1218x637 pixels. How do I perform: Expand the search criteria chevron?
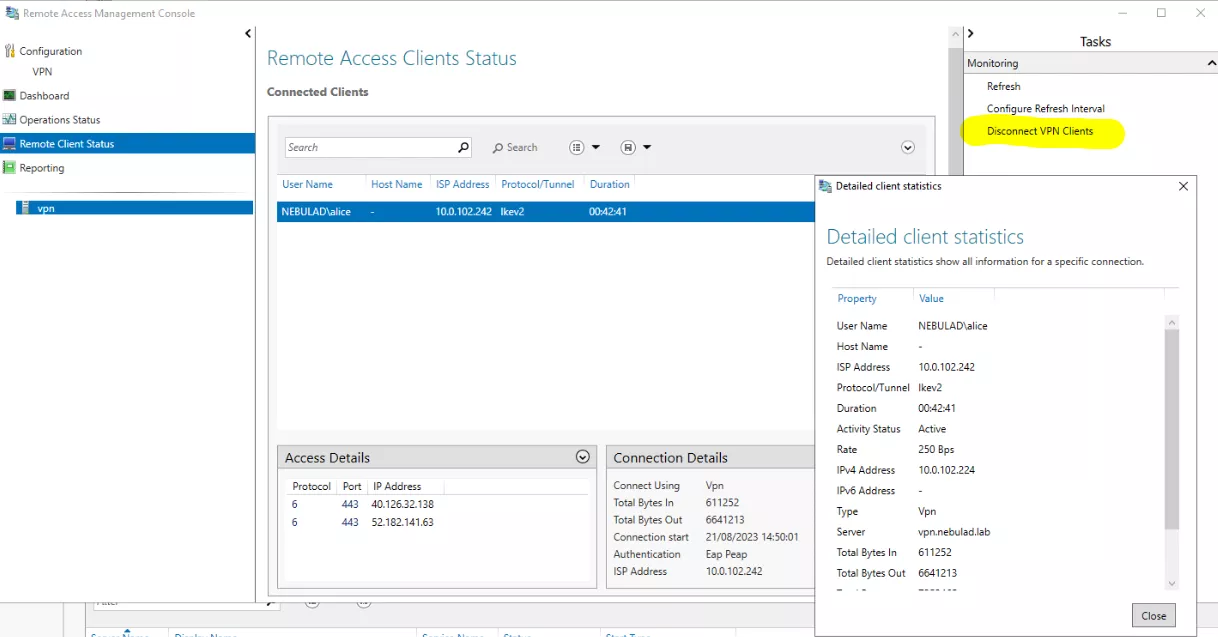coord(908,147)
